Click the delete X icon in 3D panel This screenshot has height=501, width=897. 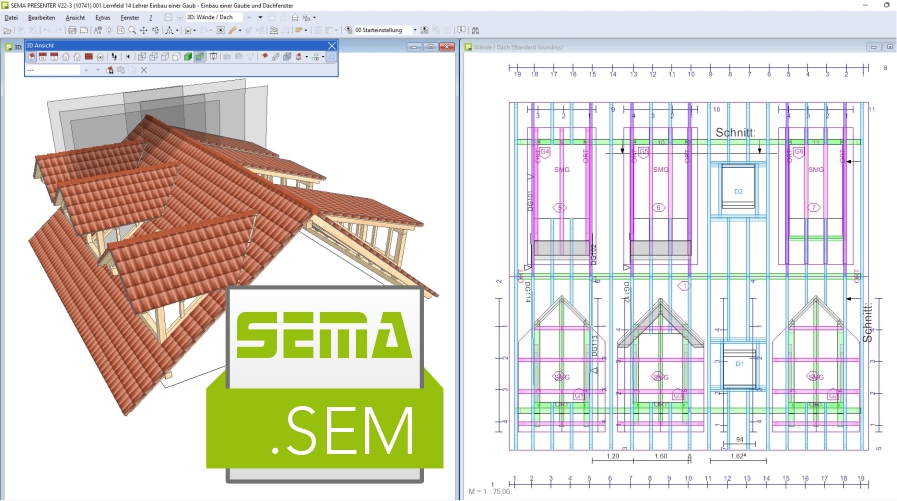pos(144,71)
